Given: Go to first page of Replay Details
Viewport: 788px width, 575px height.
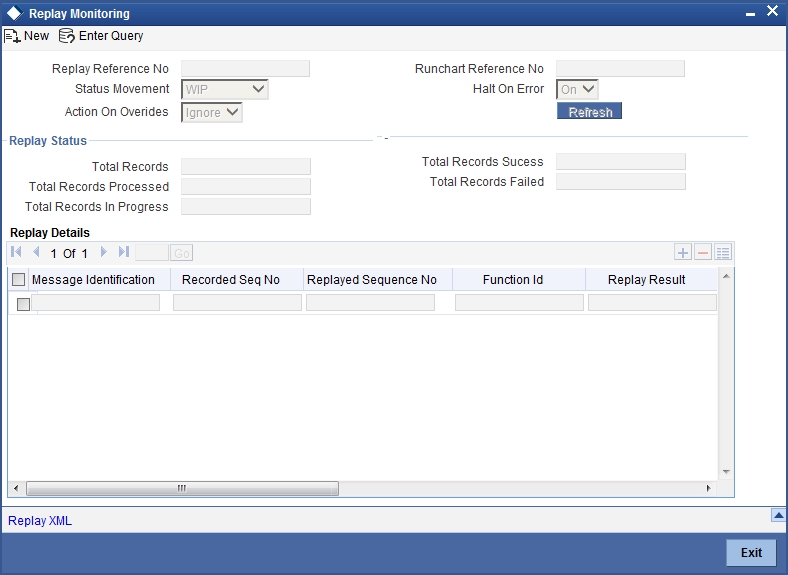Looking at the screenshot, I should click(16, 252).
